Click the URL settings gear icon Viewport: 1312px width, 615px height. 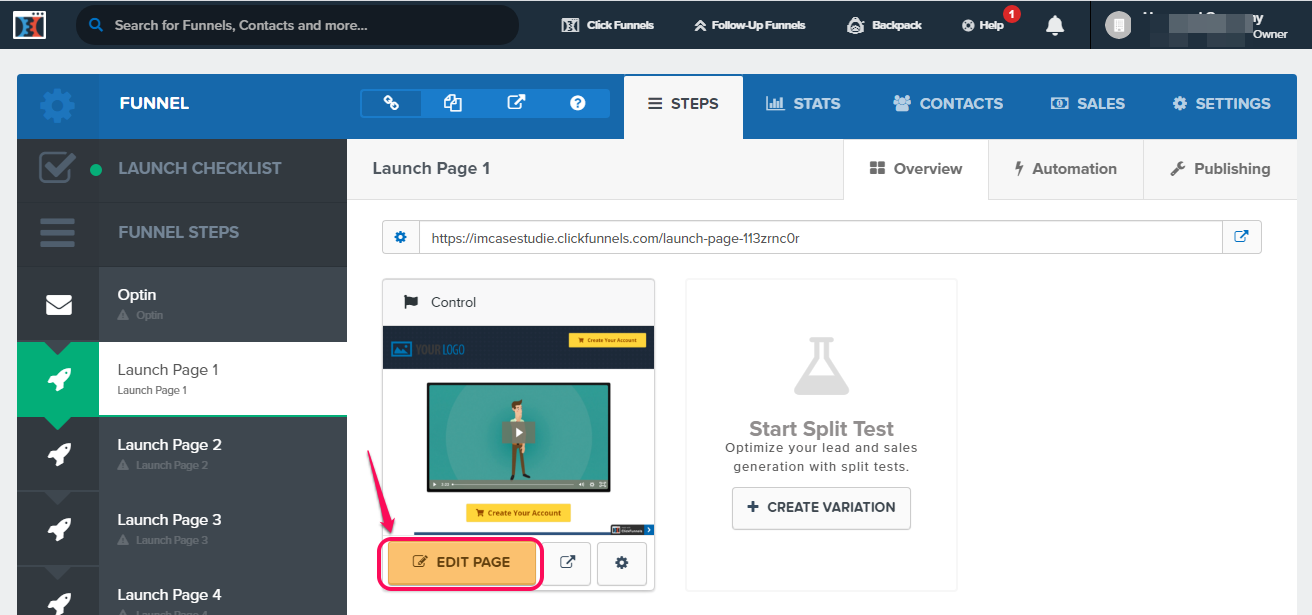click(401, 237)
